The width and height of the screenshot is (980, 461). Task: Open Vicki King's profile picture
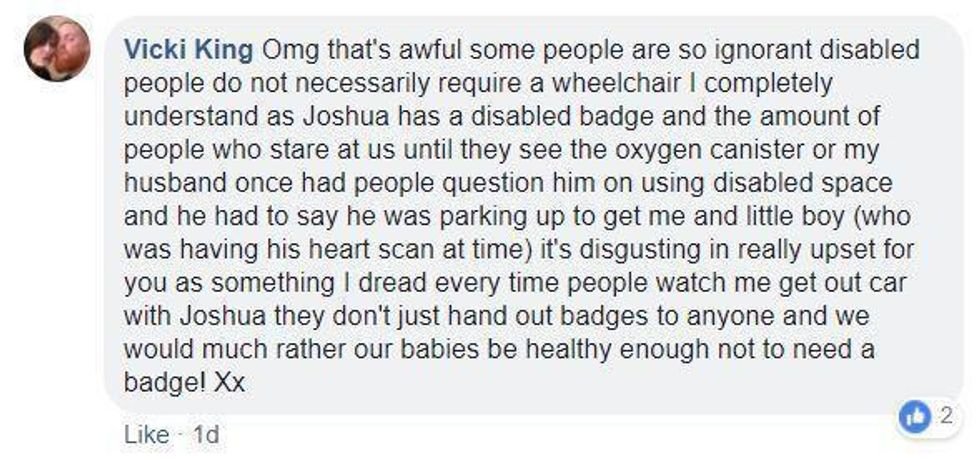[x=57, y=50]
